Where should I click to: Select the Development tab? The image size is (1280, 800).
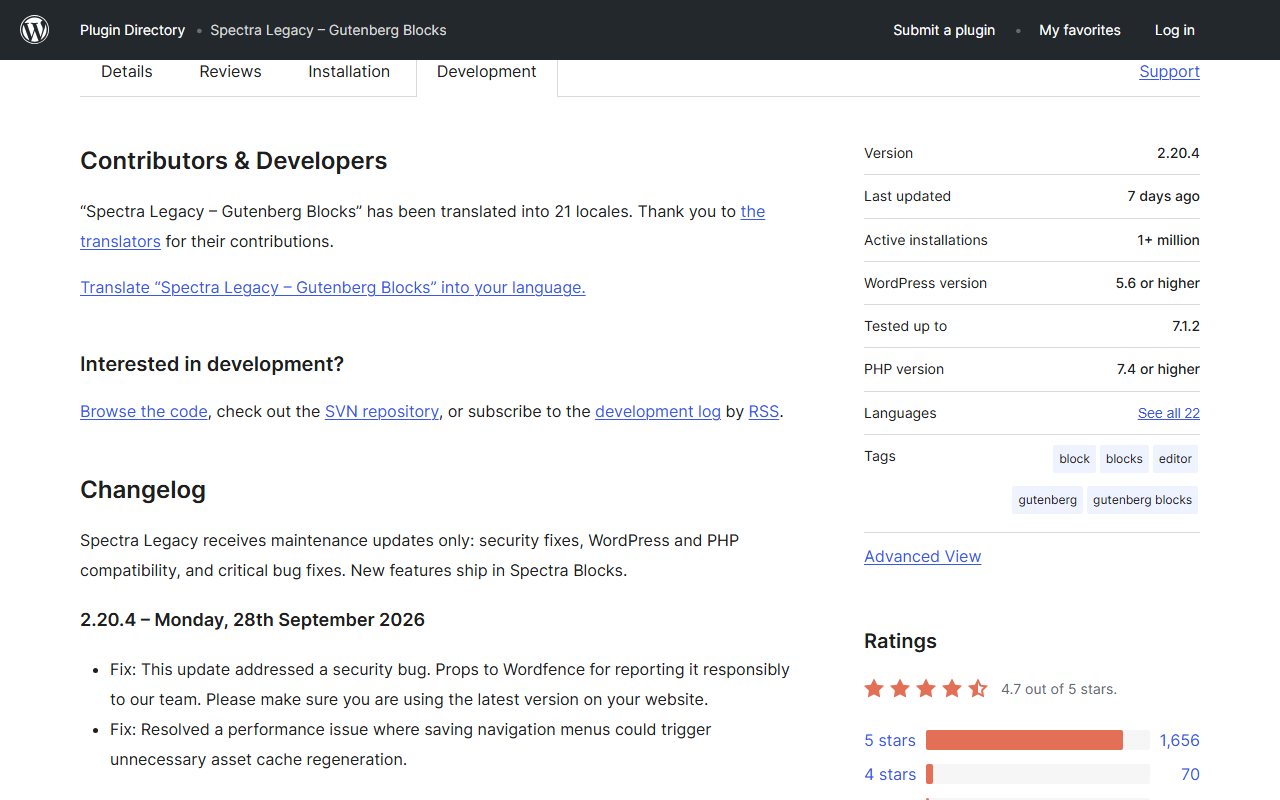point(487,72)
